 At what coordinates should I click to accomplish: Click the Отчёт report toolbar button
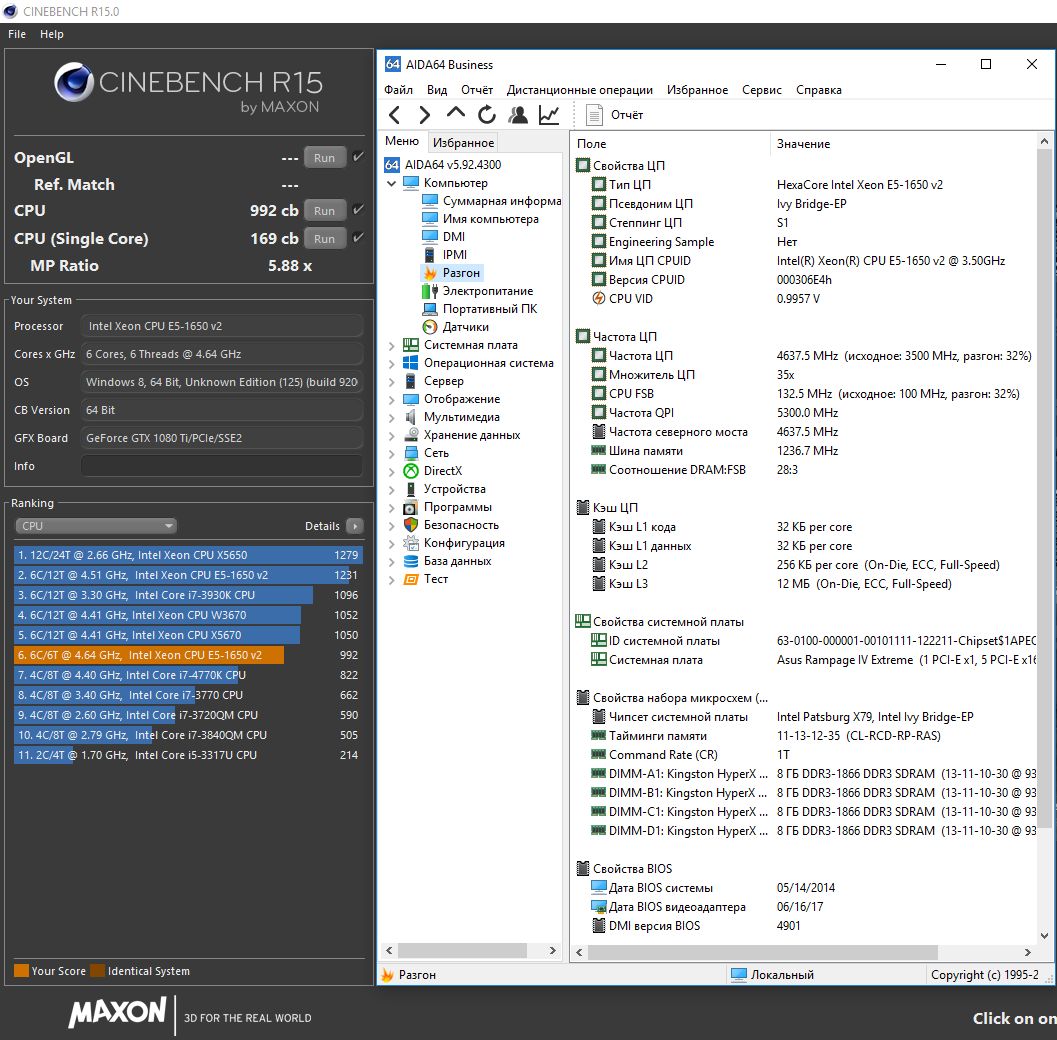point(615,115)
